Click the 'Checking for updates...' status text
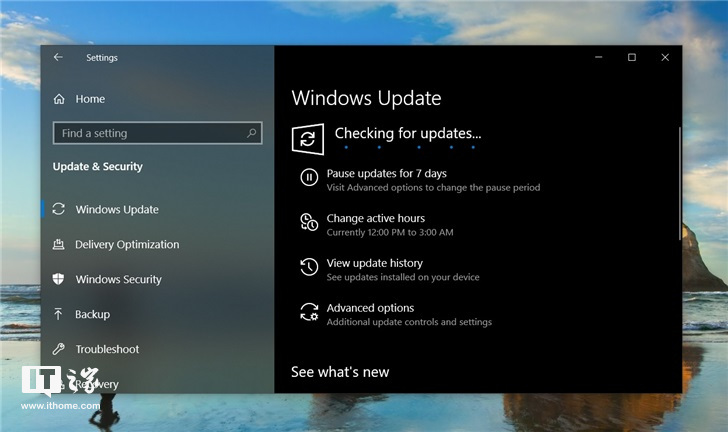 [408, 134]
